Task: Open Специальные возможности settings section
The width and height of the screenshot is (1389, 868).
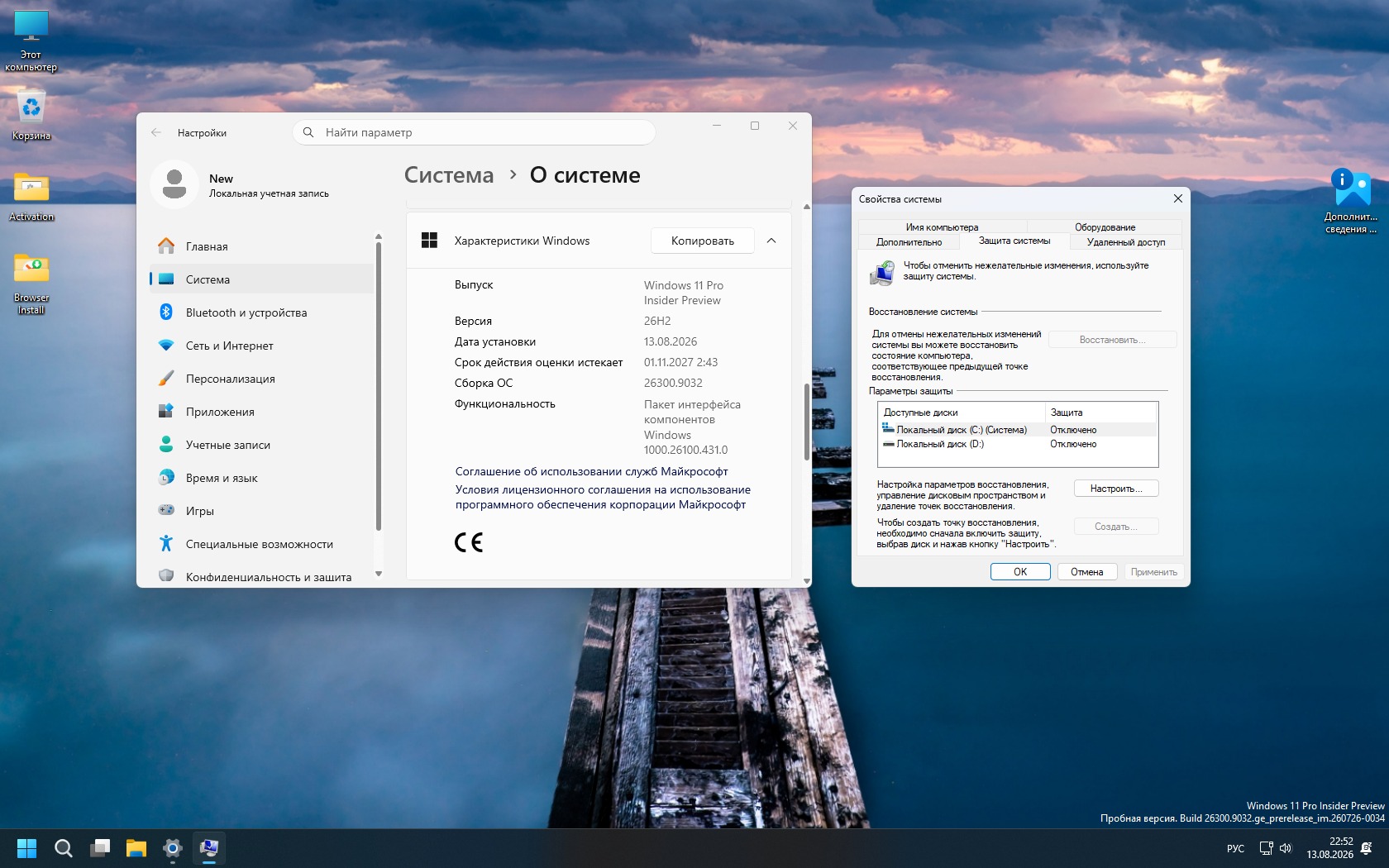Action: click(x=261, y=544)
